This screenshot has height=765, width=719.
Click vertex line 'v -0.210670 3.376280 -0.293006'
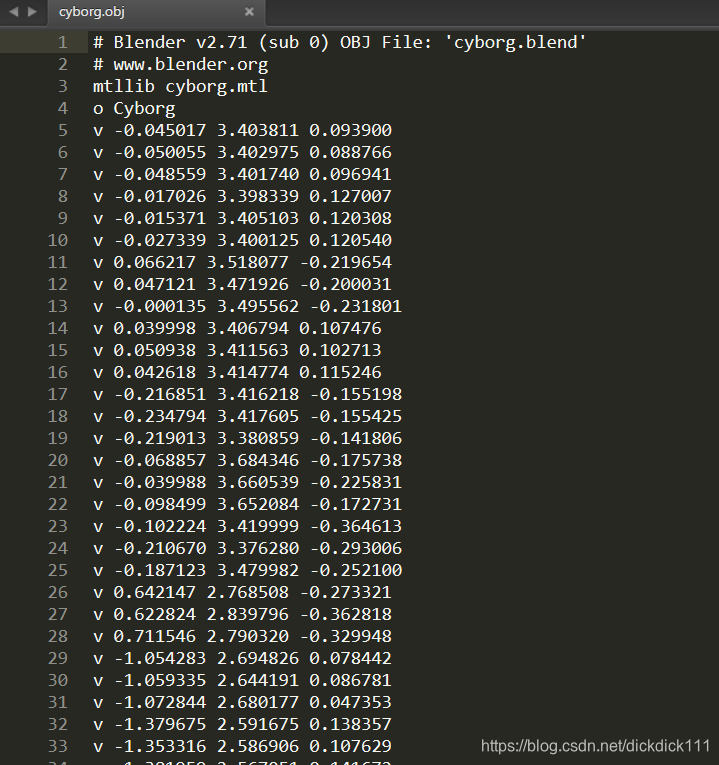tap(247, 548)
